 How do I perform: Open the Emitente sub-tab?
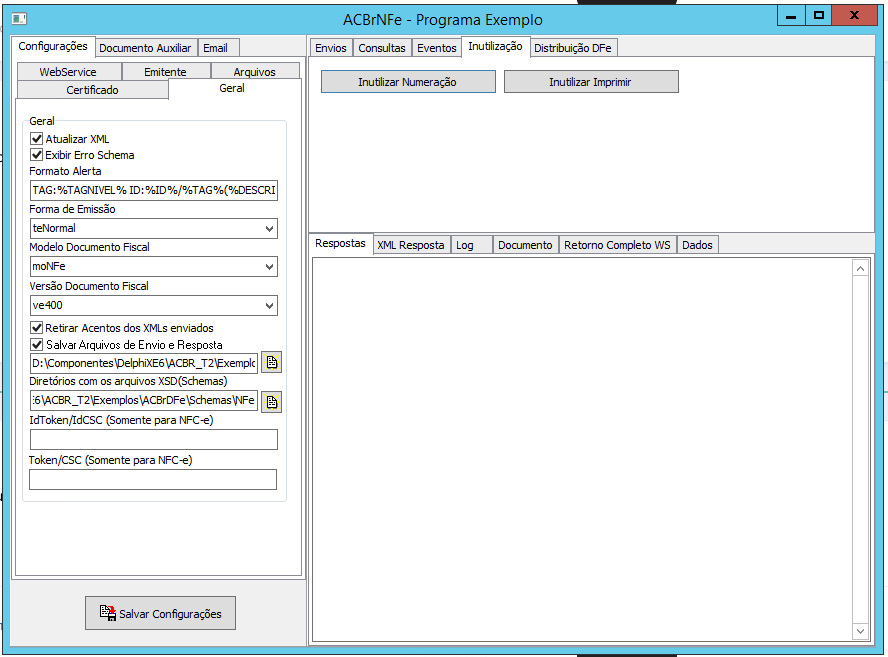tap(165, 72)
